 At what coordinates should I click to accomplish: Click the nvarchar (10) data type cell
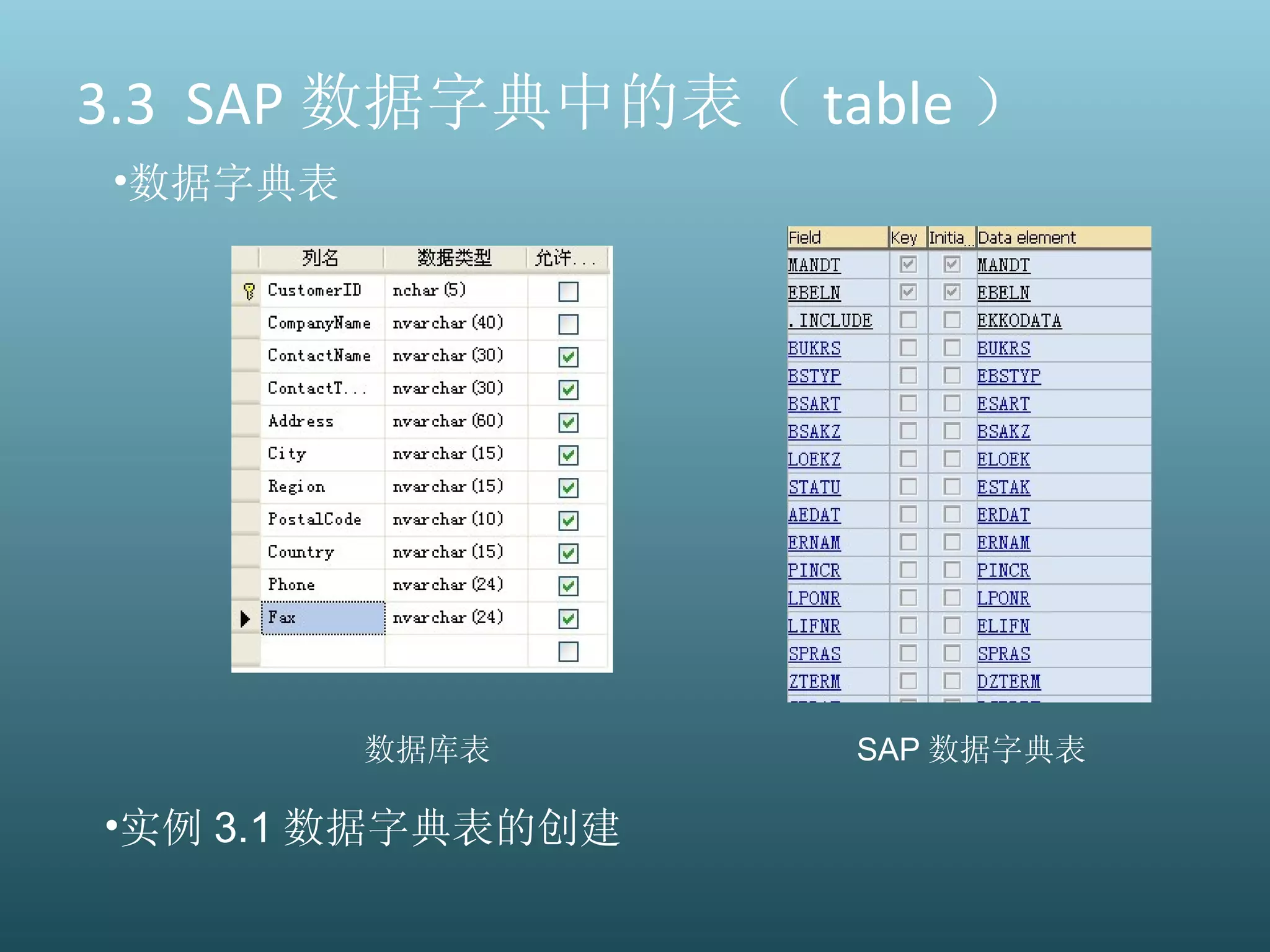(x=456, y=519)
